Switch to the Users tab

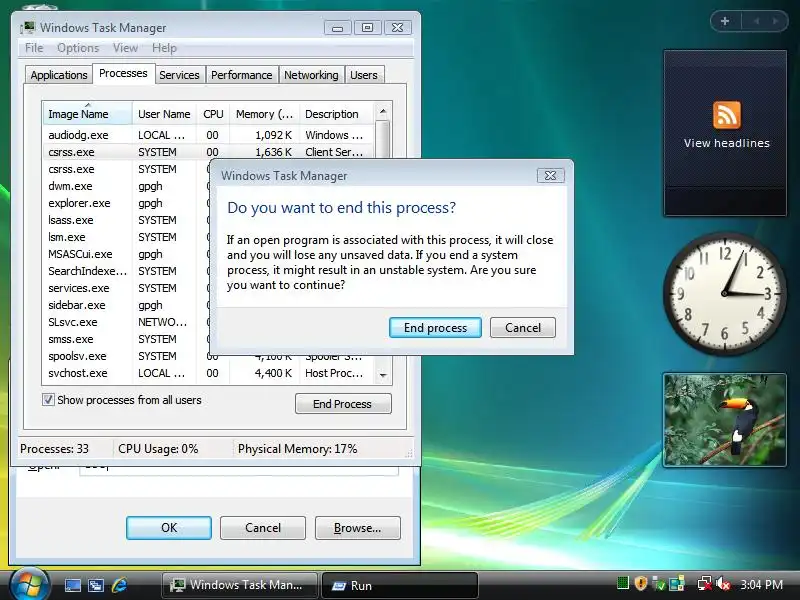coord(364,75)
